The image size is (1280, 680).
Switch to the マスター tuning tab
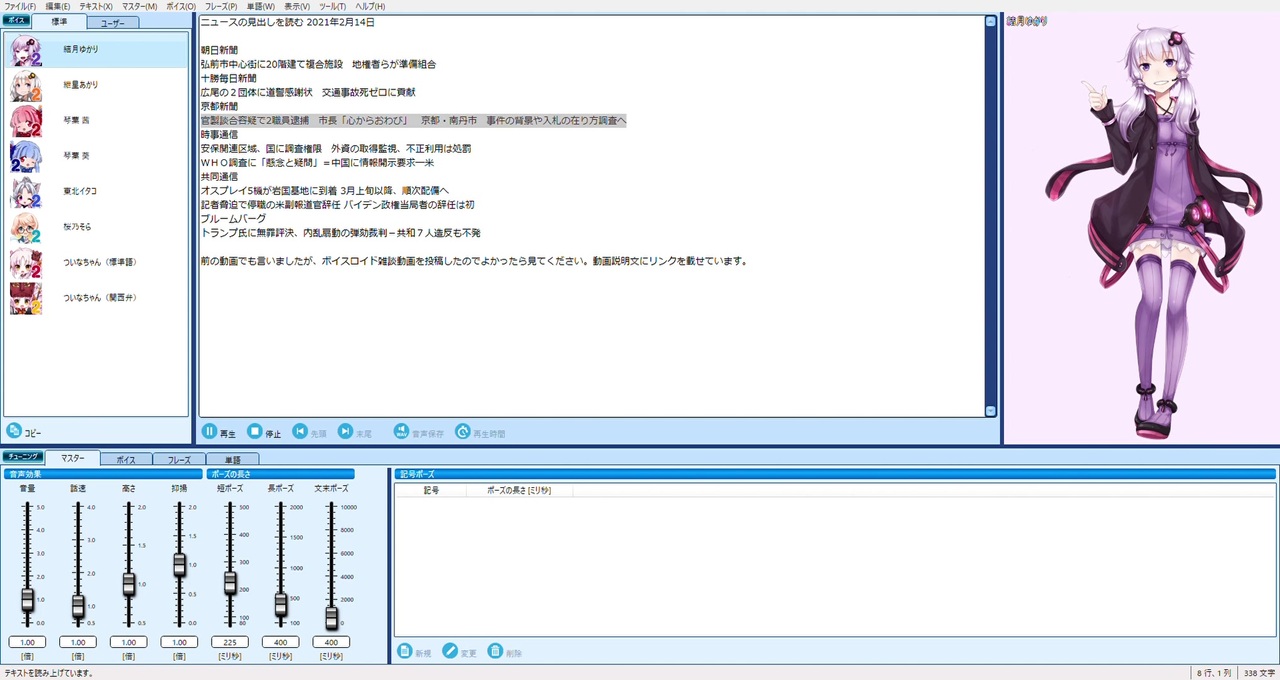tap(73, 459)
